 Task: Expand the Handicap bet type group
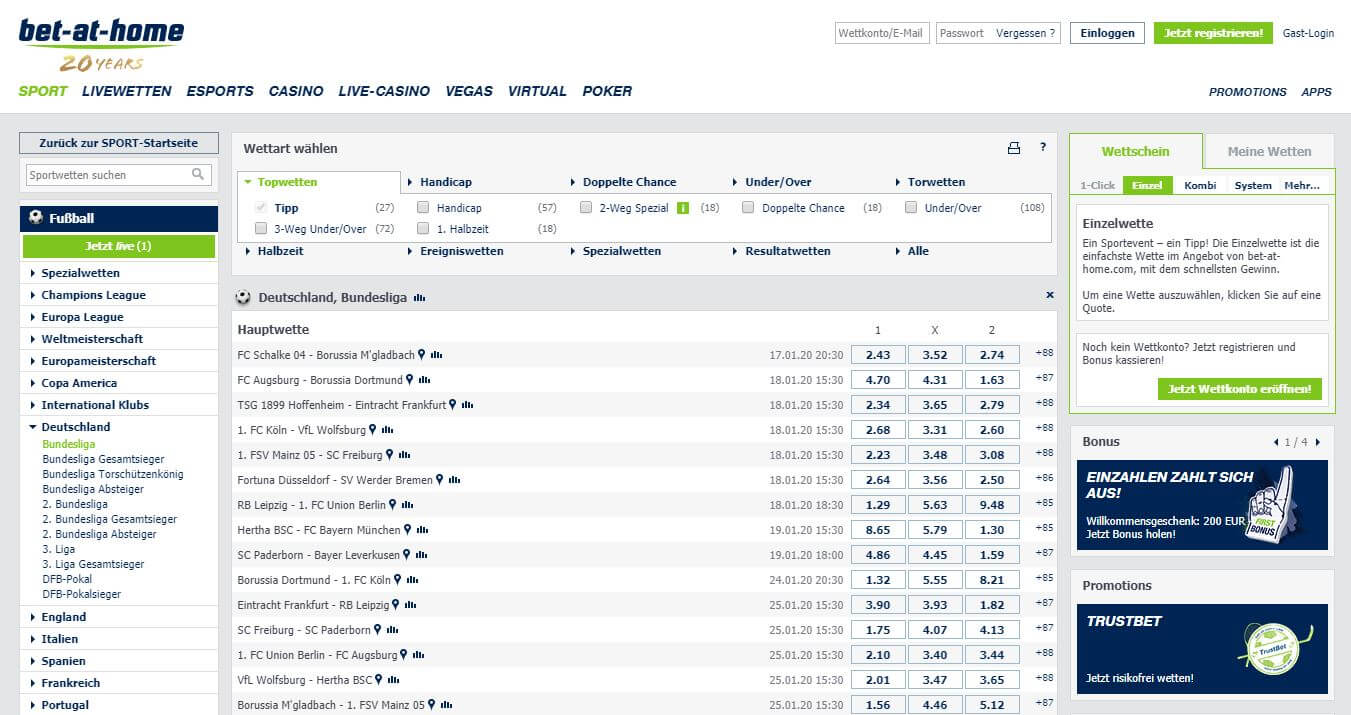(x=440, y=182)
